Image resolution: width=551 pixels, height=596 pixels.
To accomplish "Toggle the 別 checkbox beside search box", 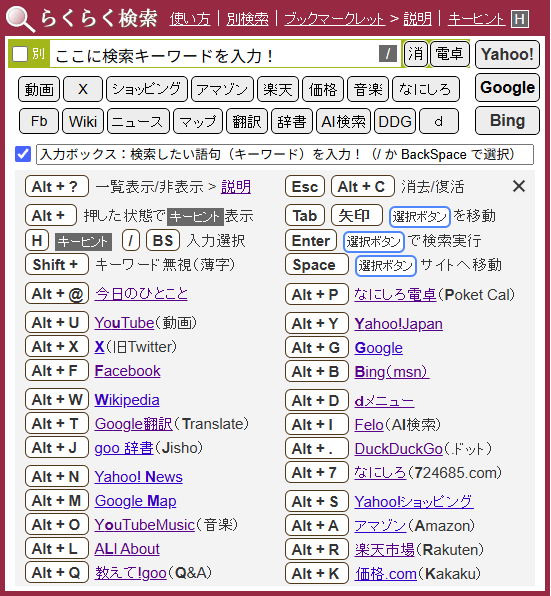I will 20,54.
